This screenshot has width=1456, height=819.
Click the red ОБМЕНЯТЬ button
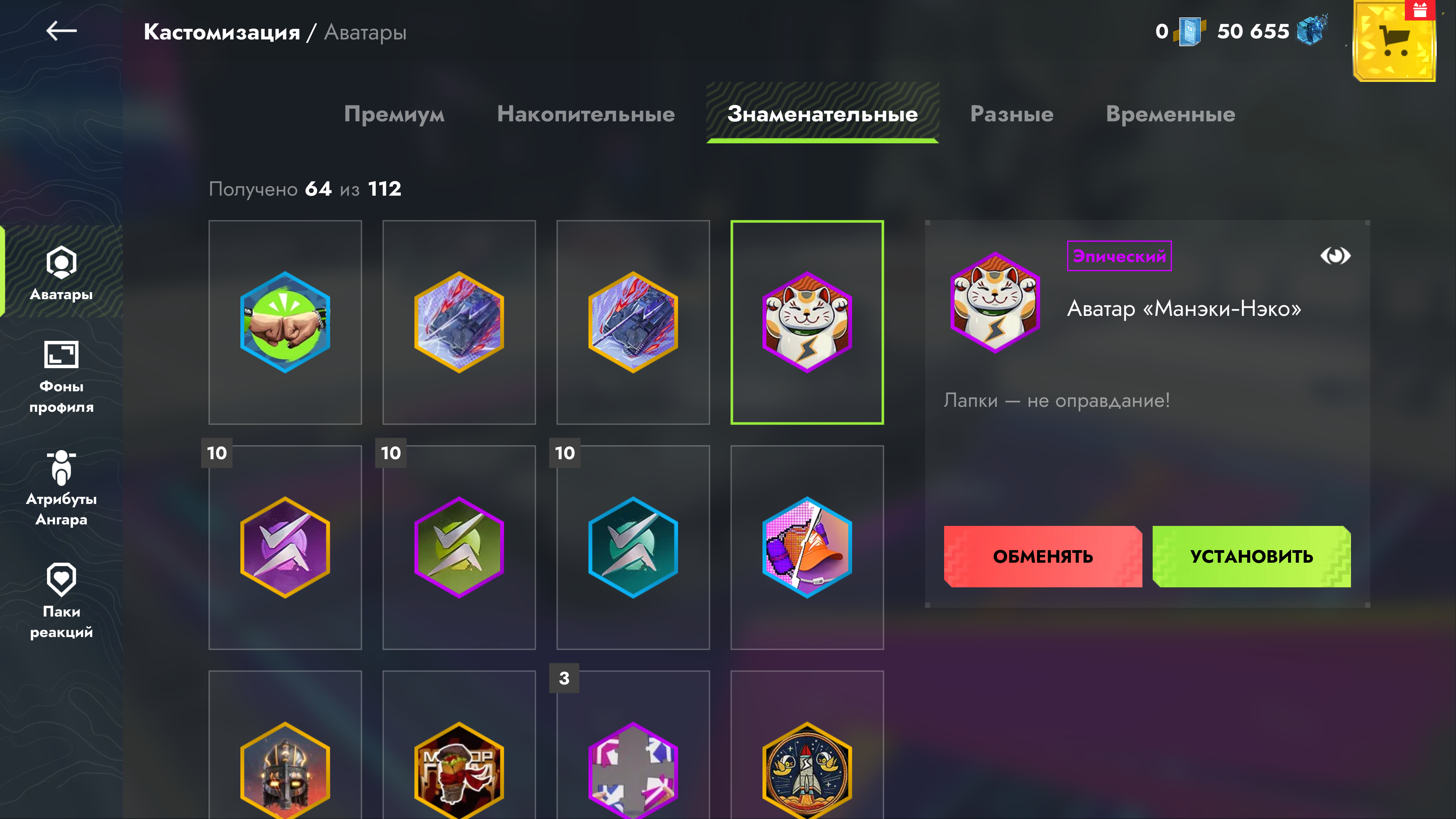point(1043,556)
